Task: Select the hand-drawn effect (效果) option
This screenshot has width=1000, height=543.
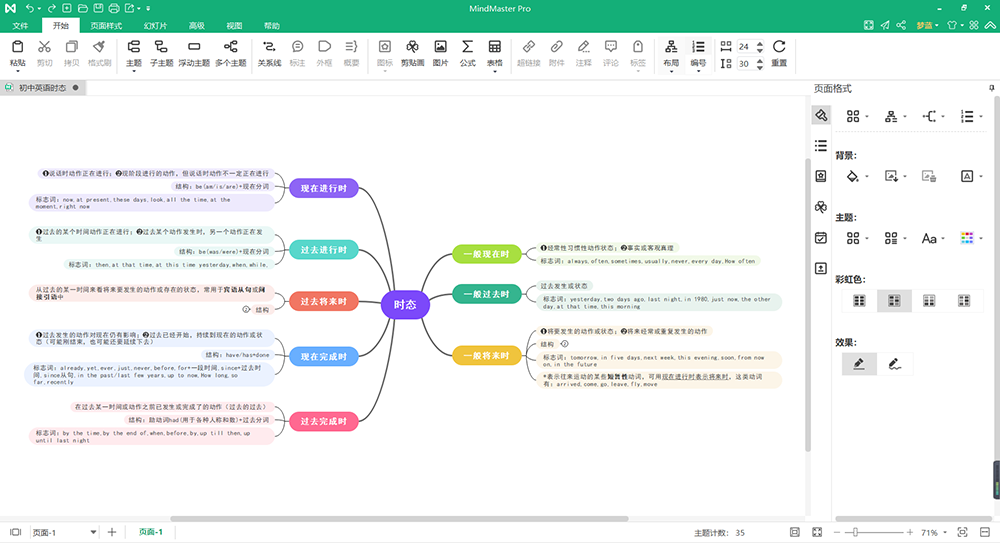Action: (x=894, y=364)
